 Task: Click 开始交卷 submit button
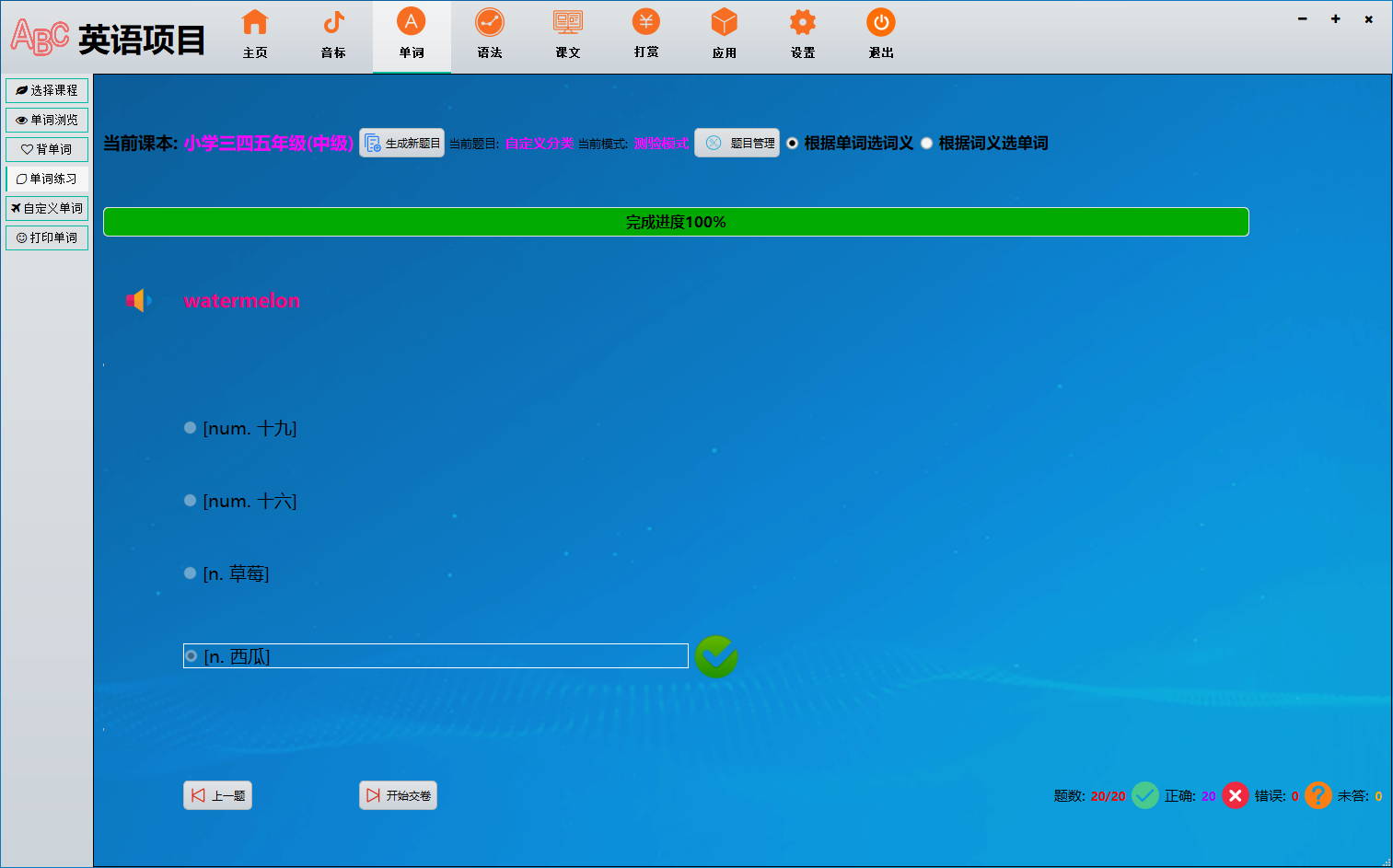pos(398,795)
